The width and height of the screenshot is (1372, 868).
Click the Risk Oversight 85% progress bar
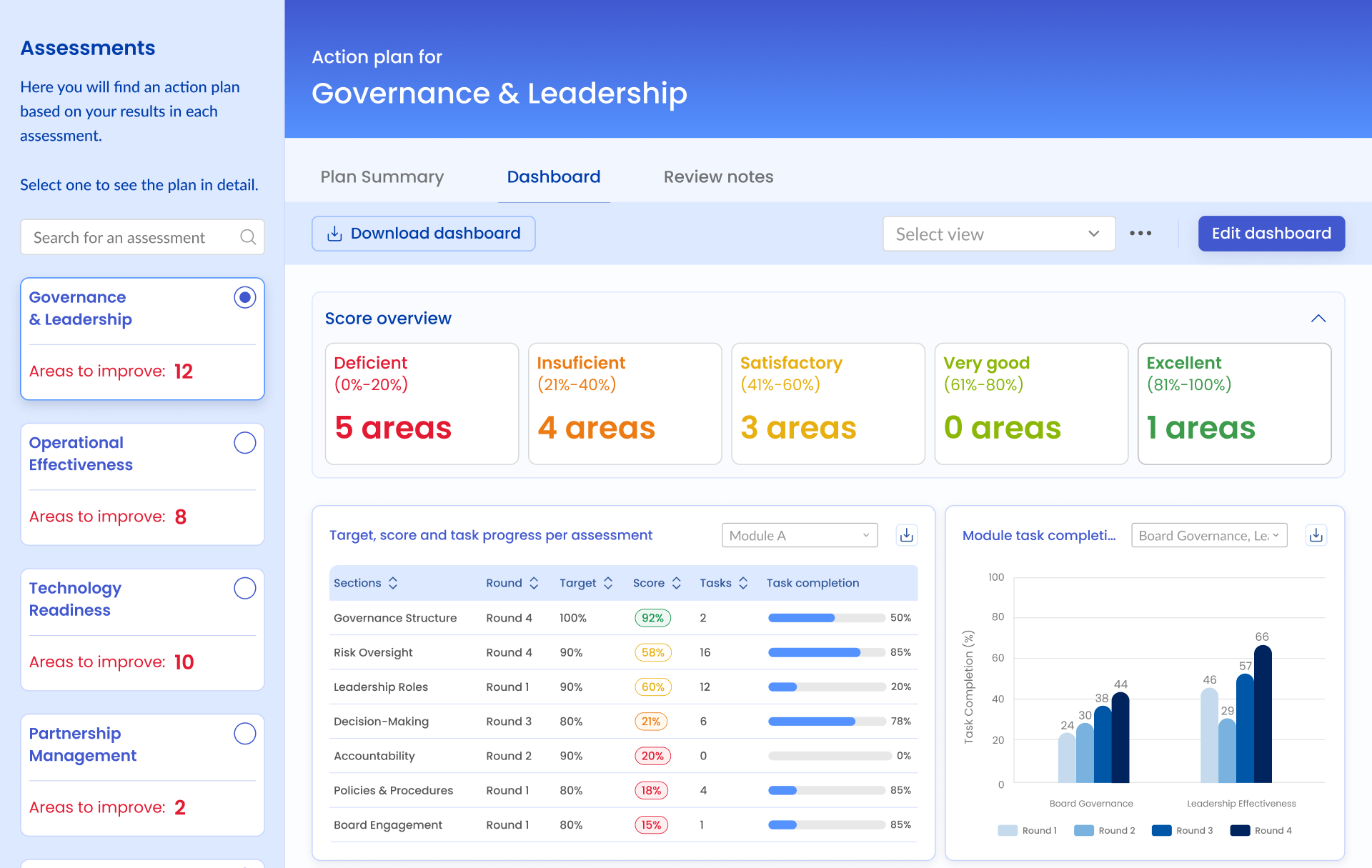(x=827, y=652)
